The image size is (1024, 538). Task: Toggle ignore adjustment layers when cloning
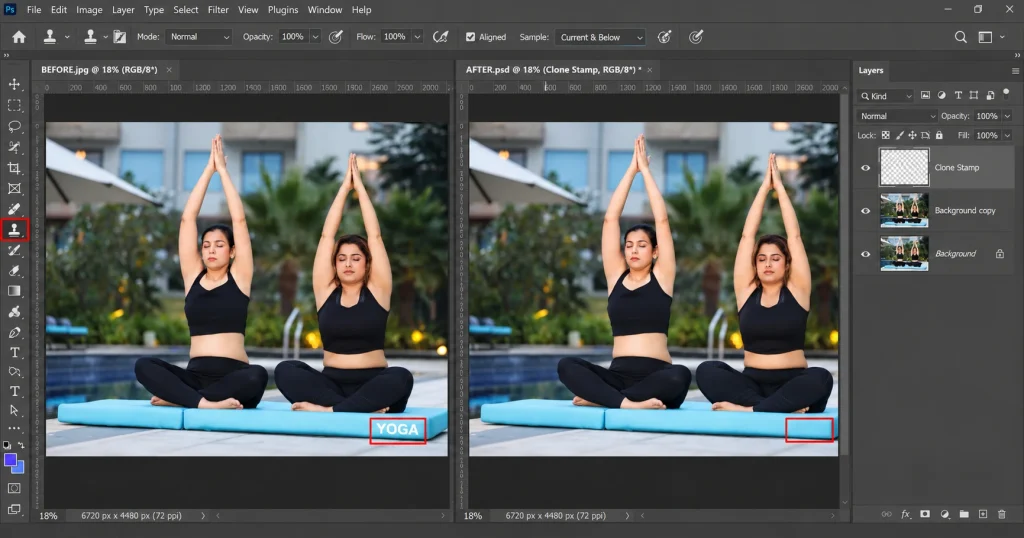point(664,37)
